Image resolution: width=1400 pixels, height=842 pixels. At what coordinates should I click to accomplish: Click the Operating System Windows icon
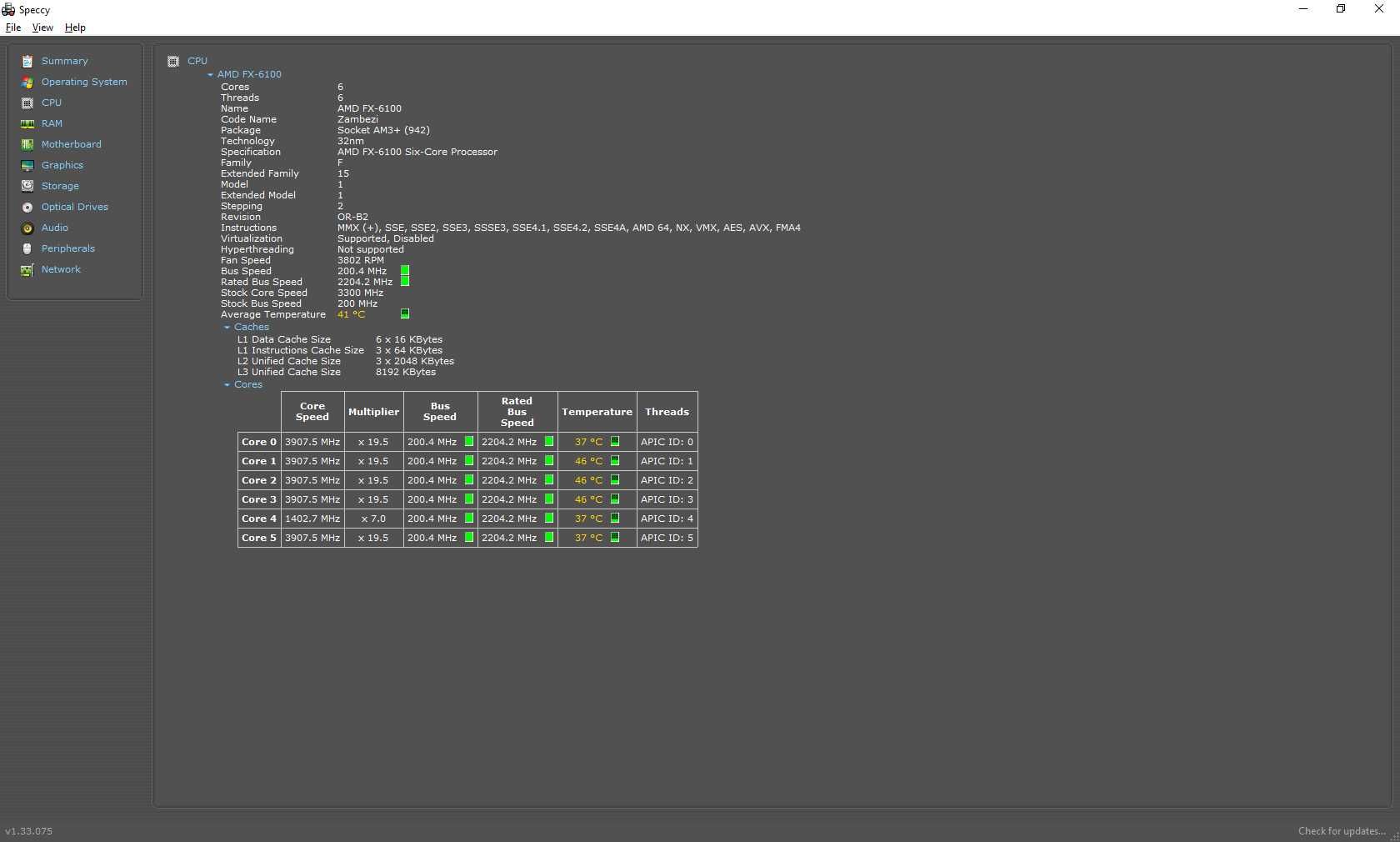pos(27,82)
